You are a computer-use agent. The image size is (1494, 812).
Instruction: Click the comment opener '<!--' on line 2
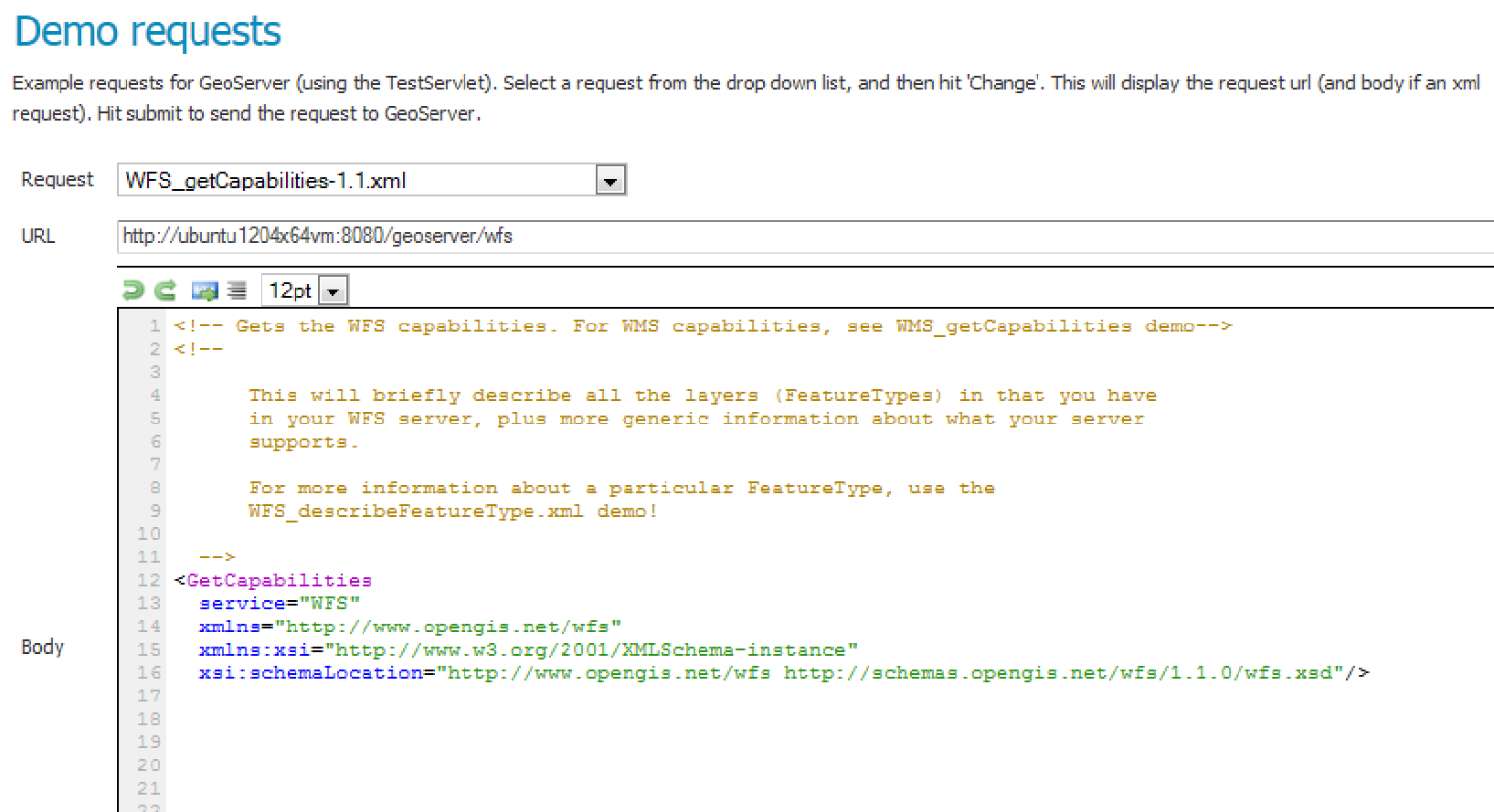[198, 349]
